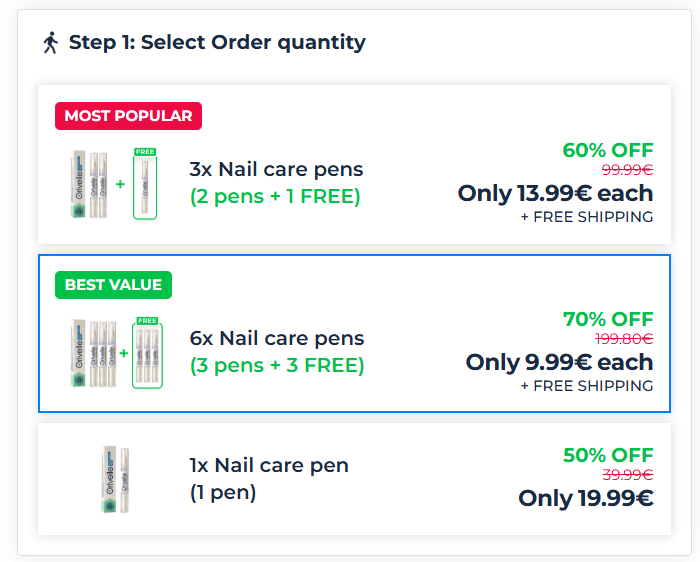This screenshot has width=700, height=562.
Task: Choose the 6x Nail care pens bundle
Action: pyautogui.click(x=277, y=338)
